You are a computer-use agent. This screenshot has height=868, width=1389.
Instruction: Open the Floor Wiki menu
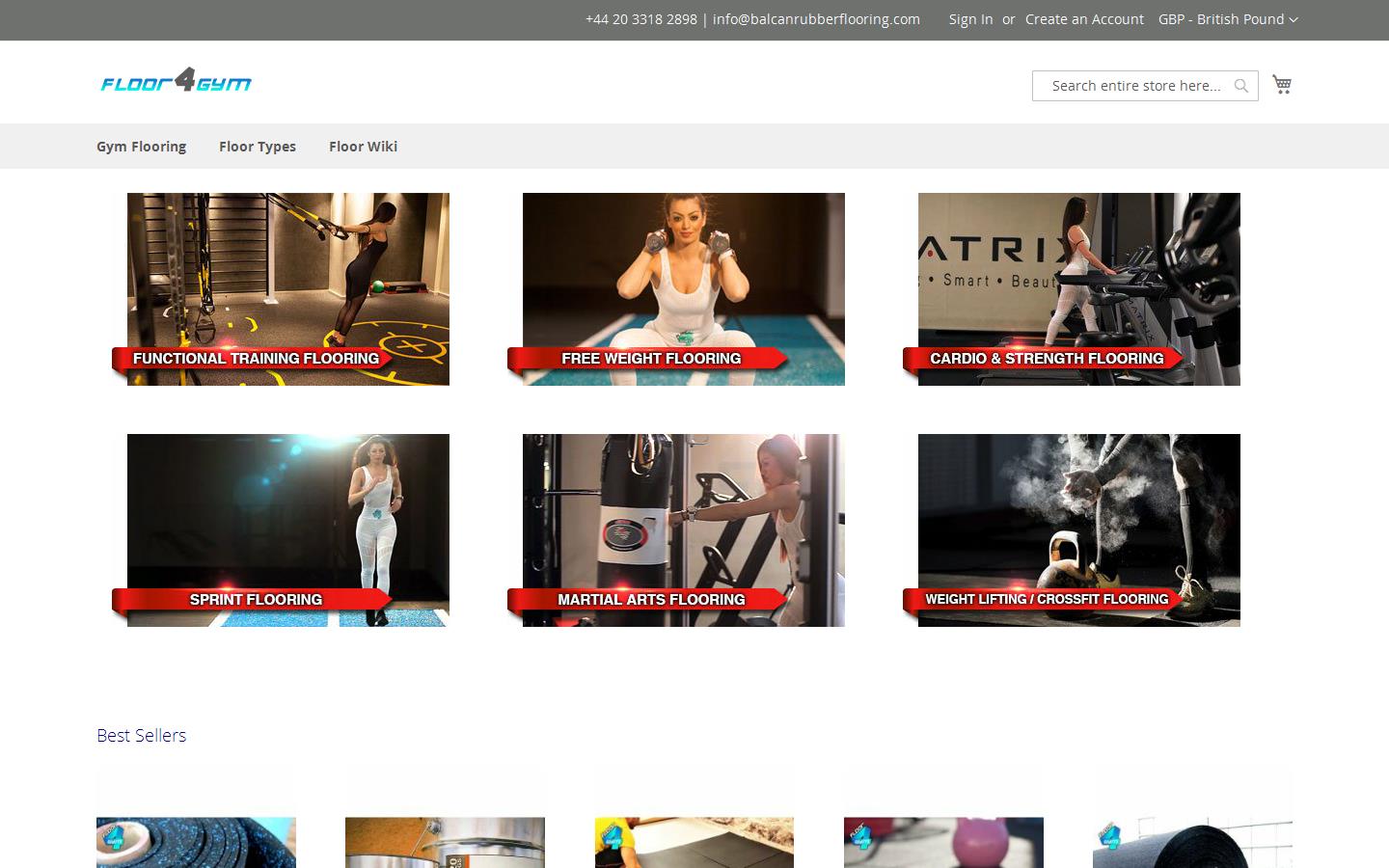(363, 147)
